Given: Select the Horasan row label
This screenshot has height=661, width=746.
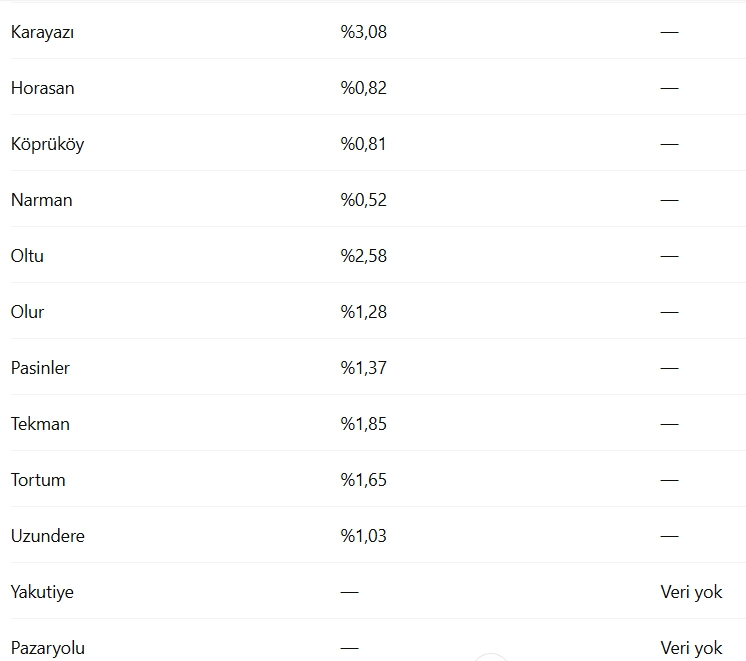Looking at the screenshot, I should click(43, 88).
